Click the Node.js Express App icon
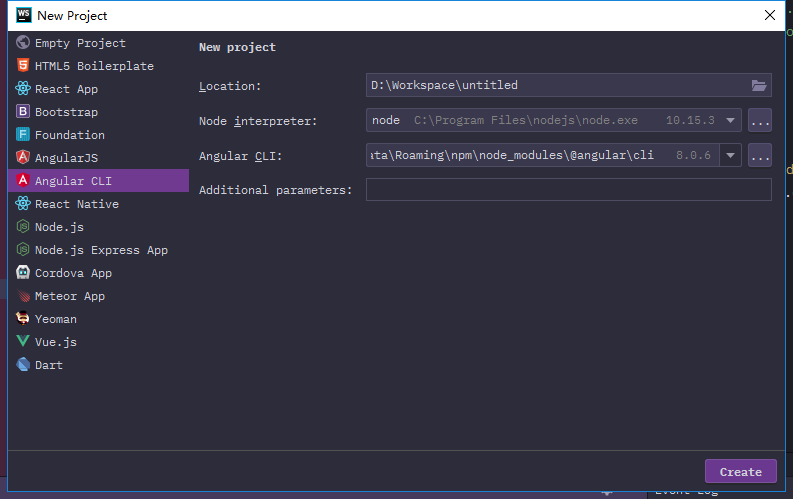 23,249
